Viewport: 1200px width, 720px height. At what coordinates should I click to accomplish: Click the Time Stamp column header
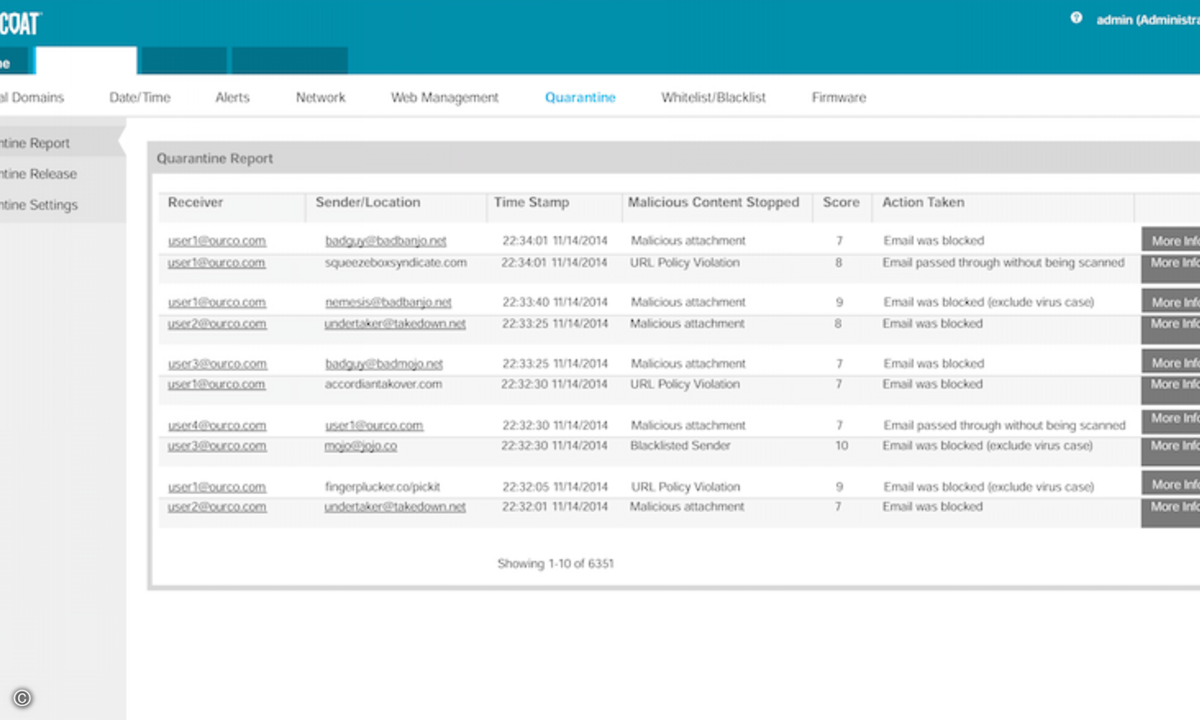coord(531,202)
